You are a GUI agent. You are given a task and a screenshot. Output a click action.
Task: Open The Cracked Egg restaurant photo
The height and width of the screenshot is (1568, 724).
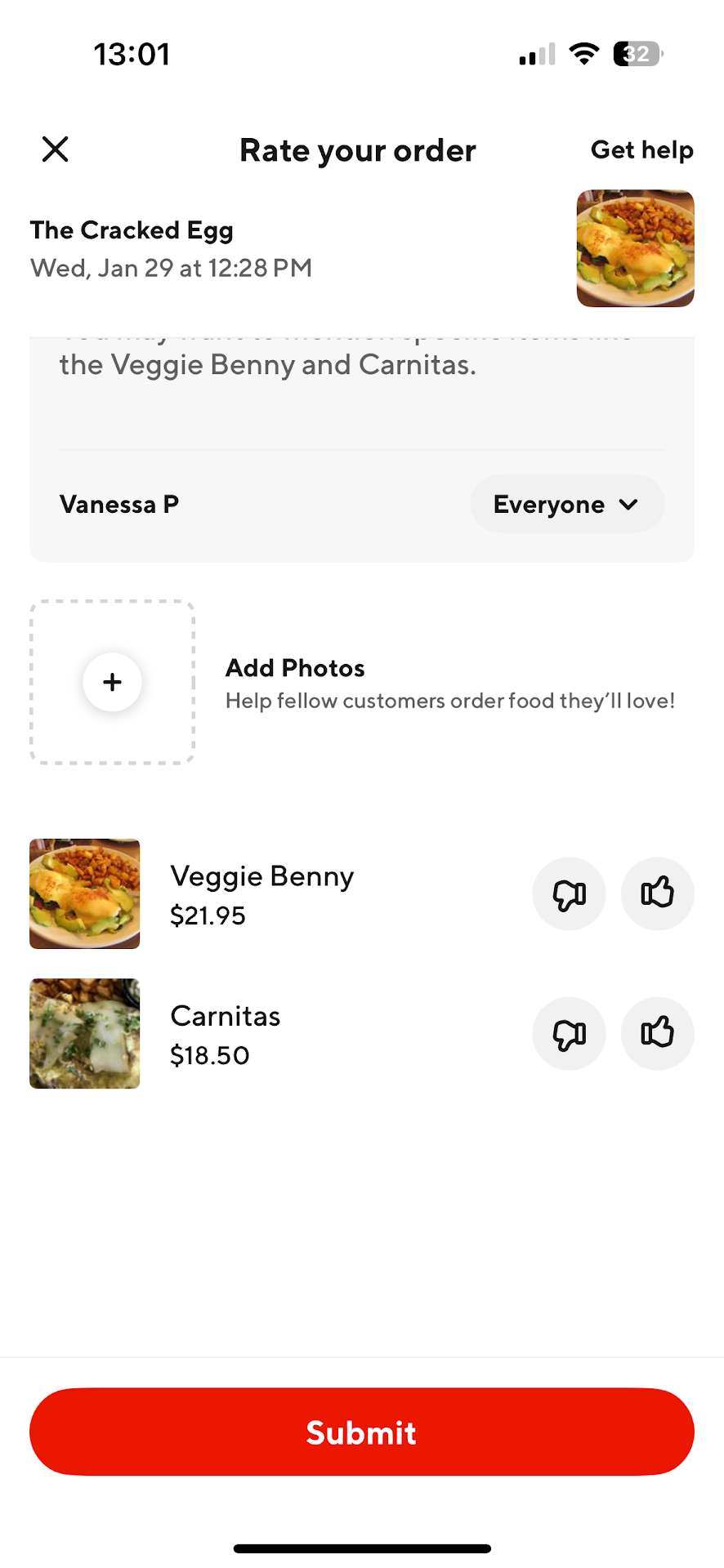(635, 248)
